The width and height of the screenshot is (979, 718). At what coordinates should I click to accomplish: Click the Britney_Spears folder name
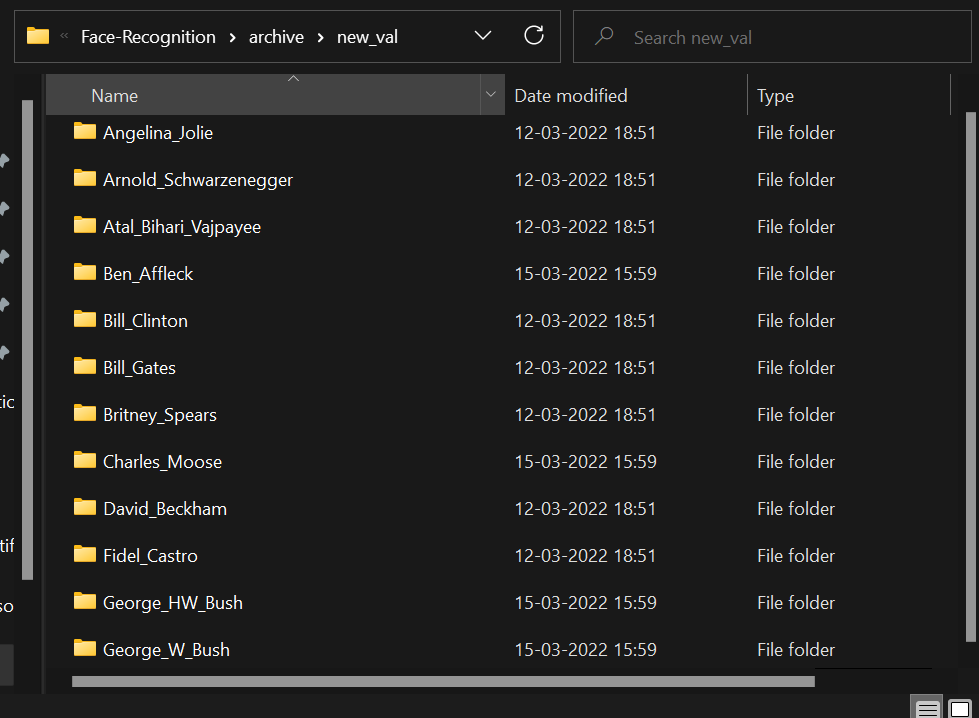160,415
